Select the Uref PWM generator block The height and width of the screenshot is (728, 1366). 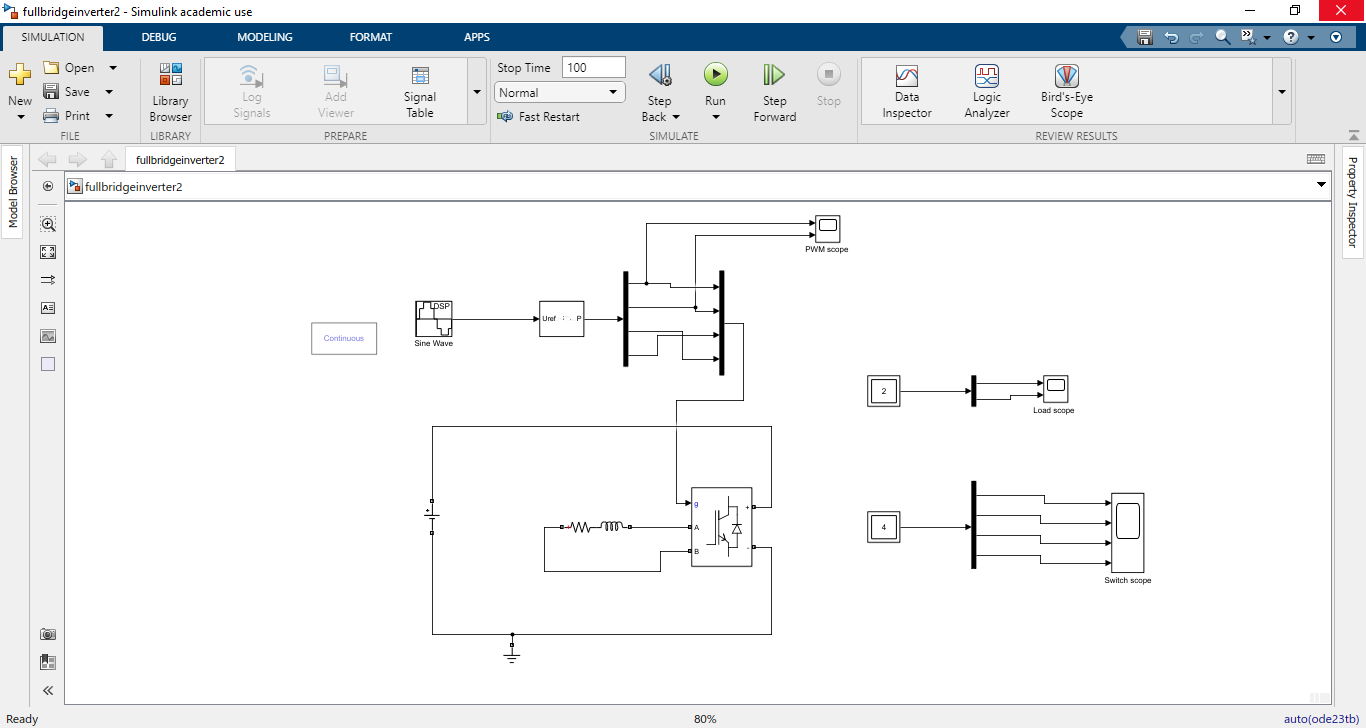pos(562,319)
